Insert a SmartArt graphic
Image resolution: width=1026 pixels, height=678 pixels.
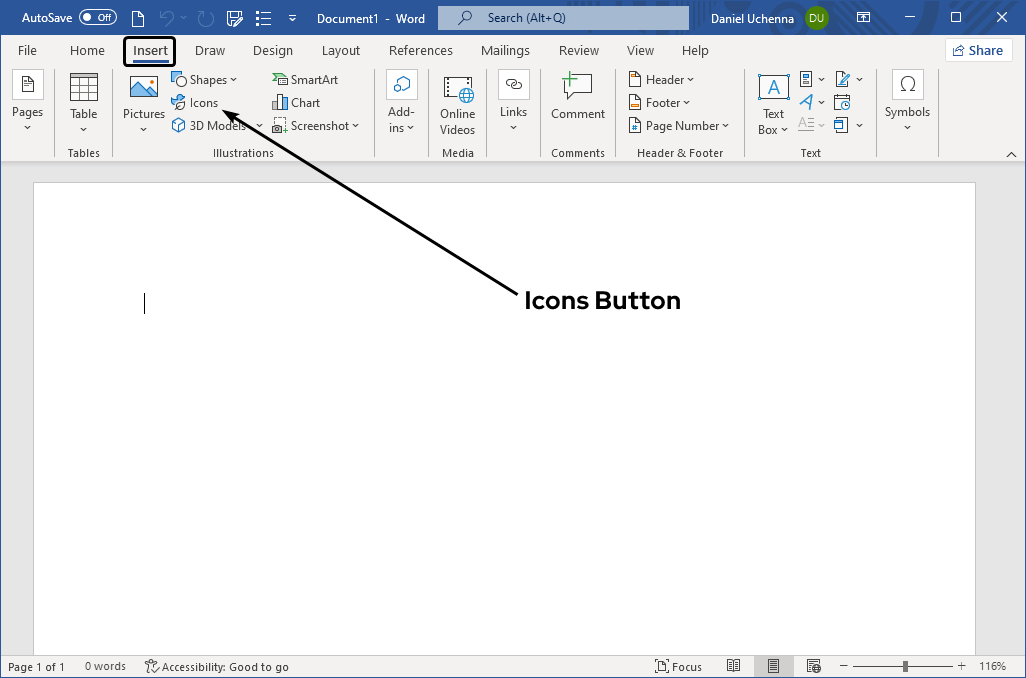pyautogui.click(x=305, y=79)
